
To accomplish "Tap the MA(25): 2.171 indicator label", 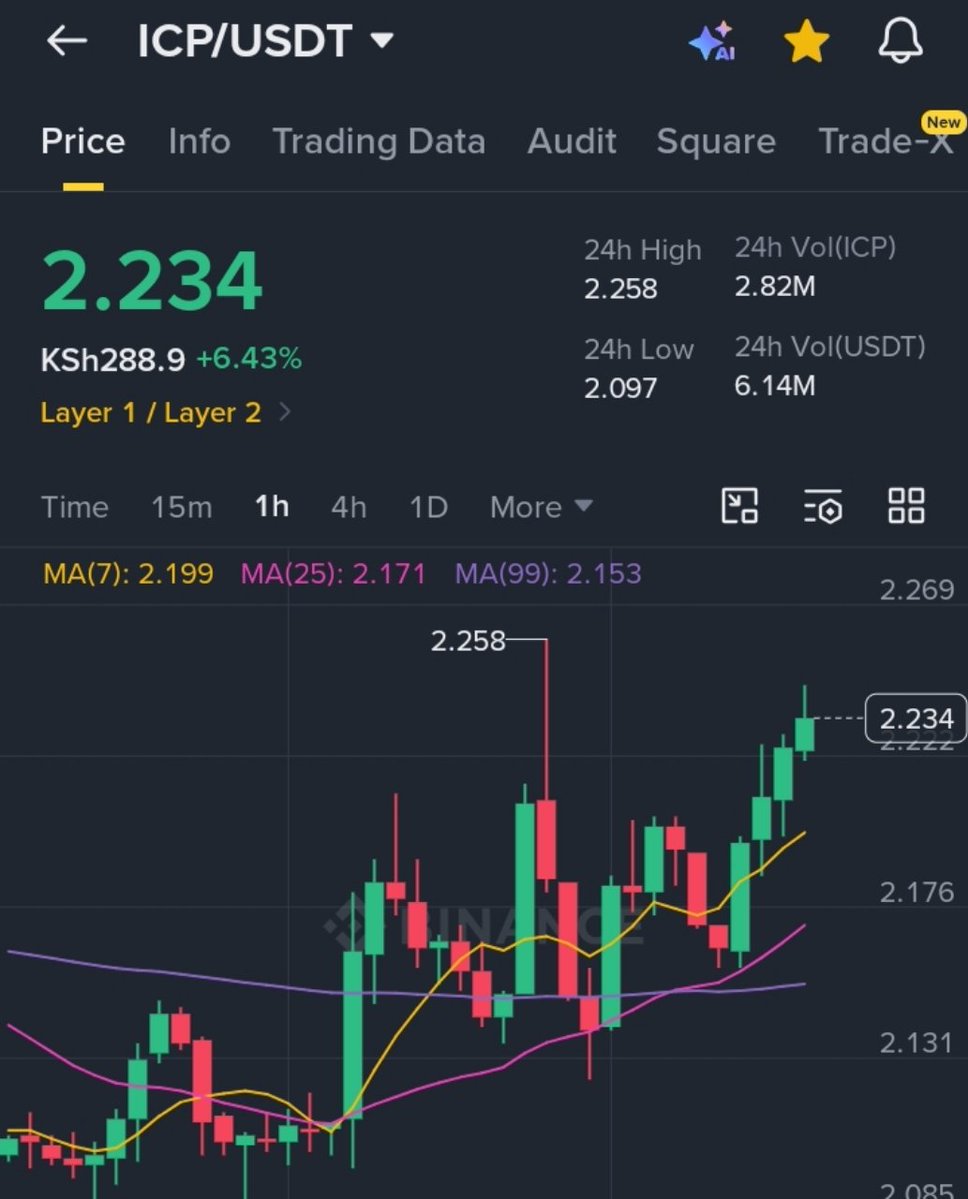I will tap(333, 574).
